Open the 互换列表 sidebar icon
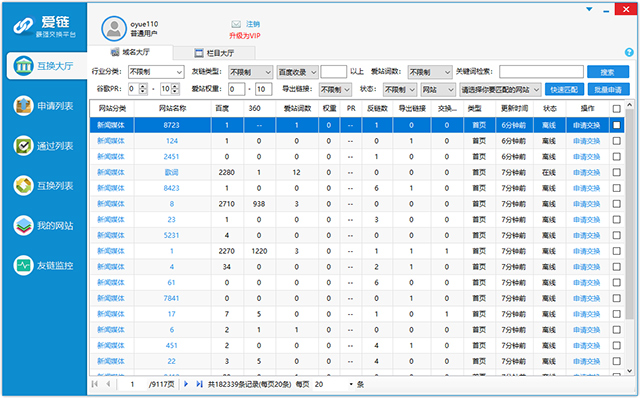640x398 pixels. pos(23,186)
